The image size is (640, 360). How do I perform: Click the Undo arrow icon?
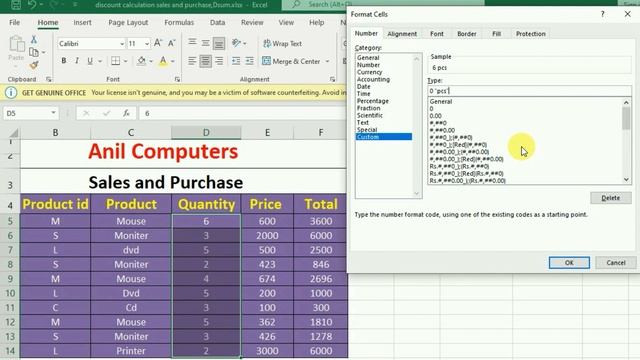coord(33,5)
